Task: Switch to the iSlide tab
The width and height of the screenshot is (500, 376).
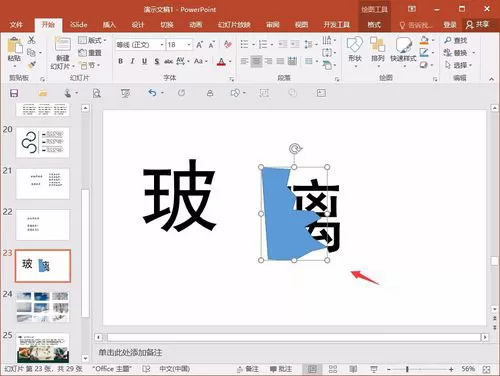Action: (79, 24)
